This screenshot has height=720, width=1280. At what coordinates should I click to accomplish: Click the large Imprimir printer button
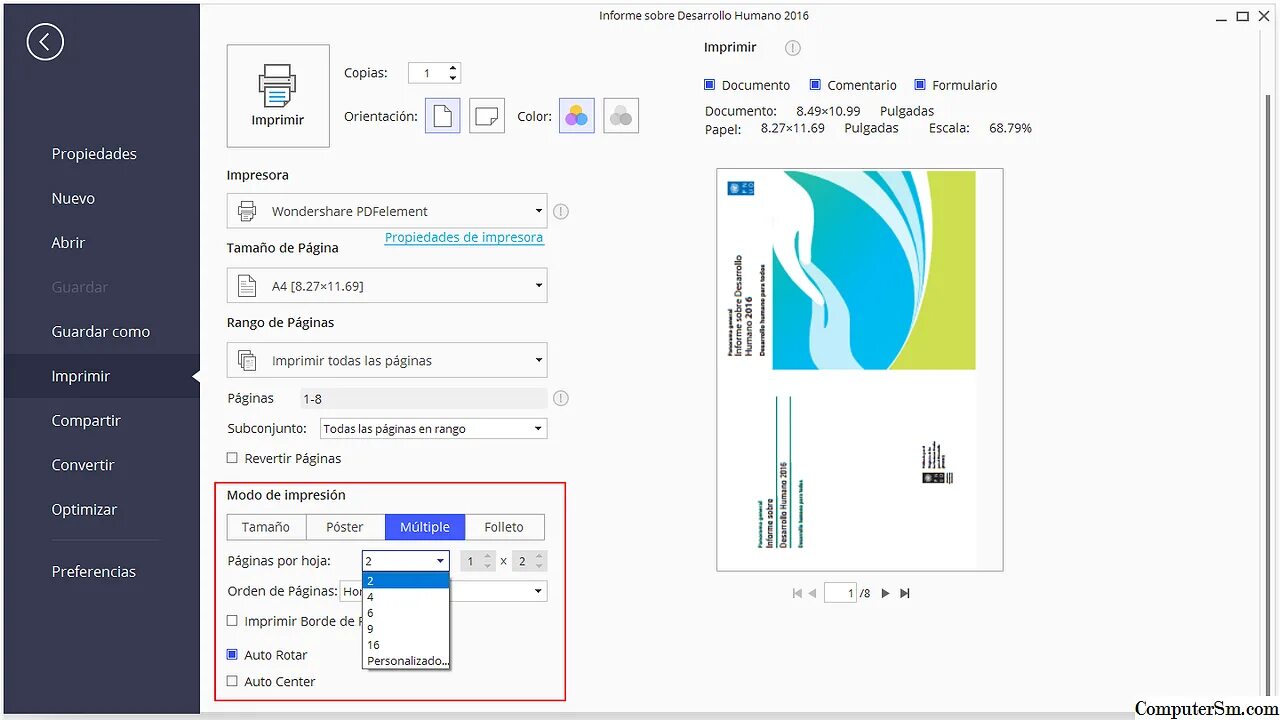tap(278, 96)
